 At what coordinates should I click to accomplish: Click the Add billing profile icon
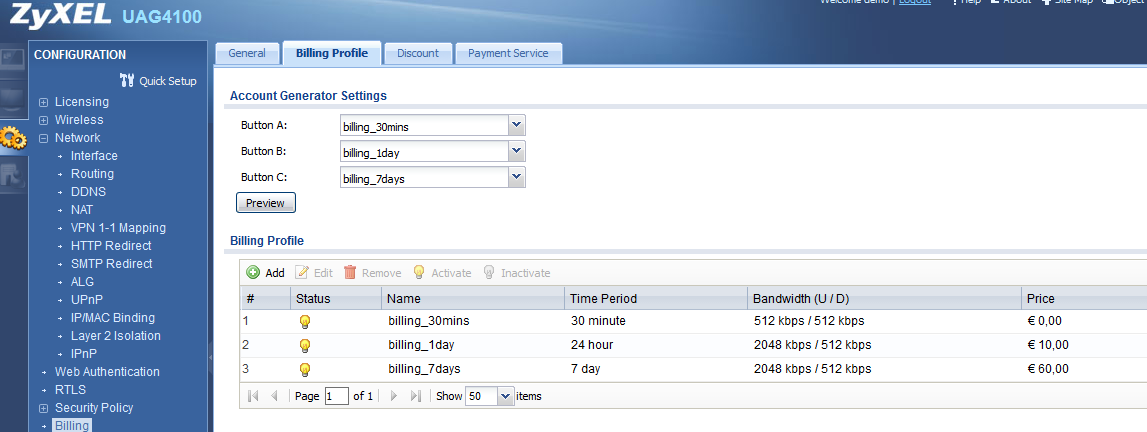253,273
